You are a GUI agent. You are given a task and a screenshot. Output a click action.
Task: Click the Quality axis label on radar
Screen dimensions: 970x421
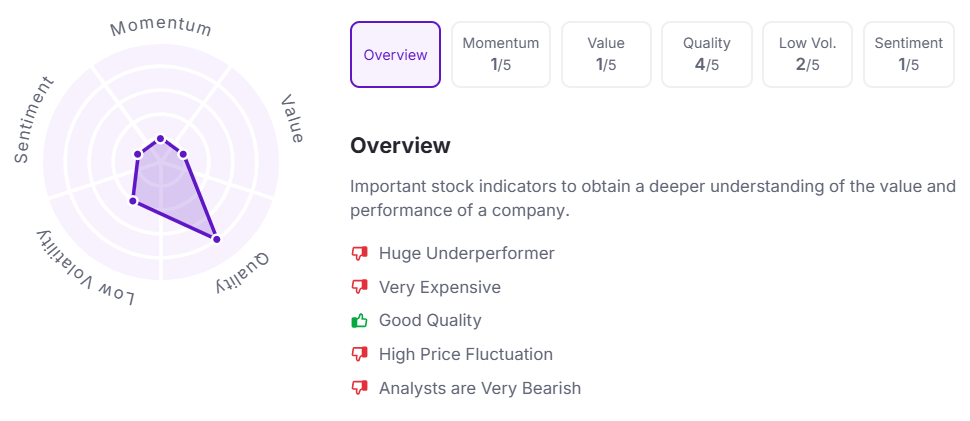coord(243,272)
